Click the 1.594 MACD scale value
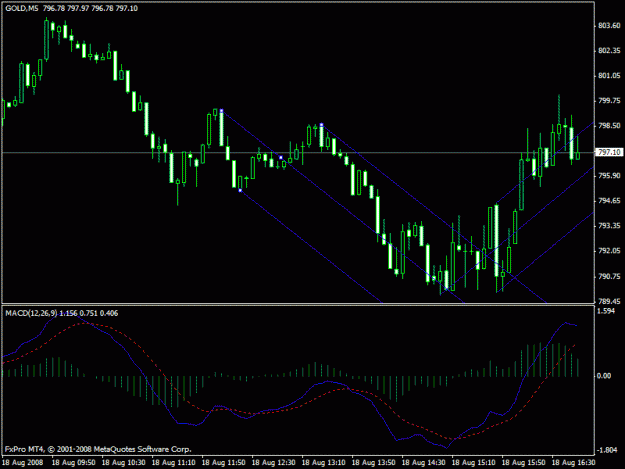This screenshot has width=625, height=469. pyautogui.click(x=606, y=311)
